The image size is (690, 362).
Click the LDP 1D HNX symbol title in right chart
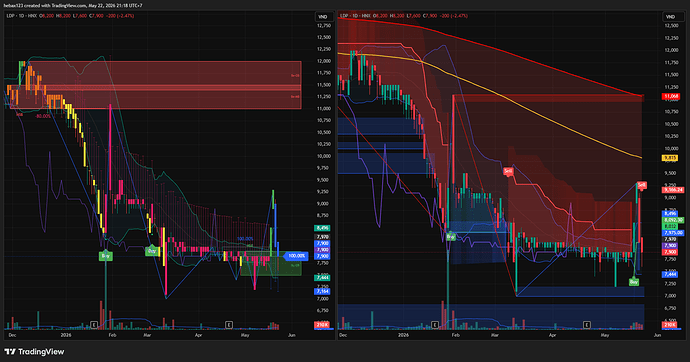click(x=355, y=16)
